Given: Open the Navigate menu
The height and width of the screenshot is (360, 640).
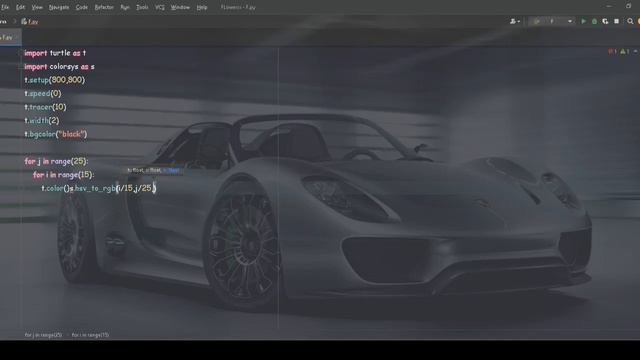Looking at the screenshot, I should coord(59,7).
